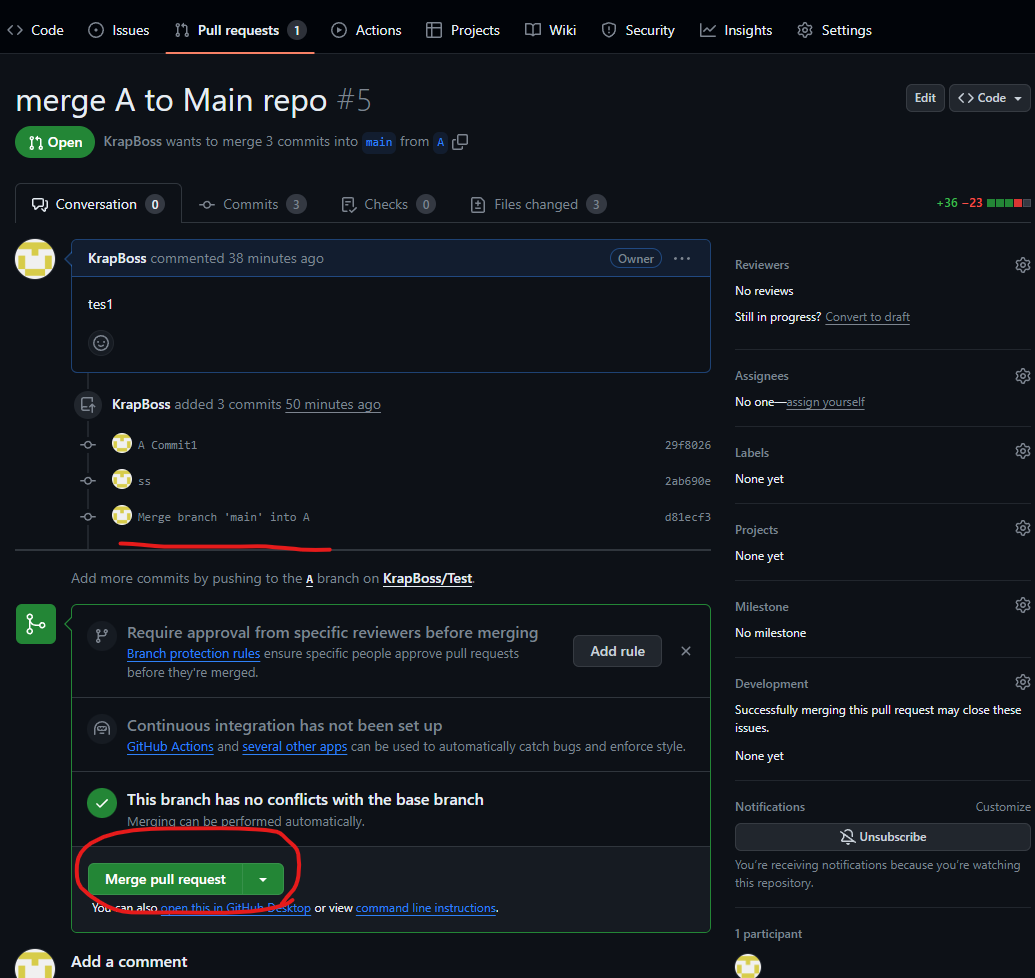Click the Merge pull request button
The width and height of the screenshot is (1035, 978).
pyautogui.click(x=165, y=879)
